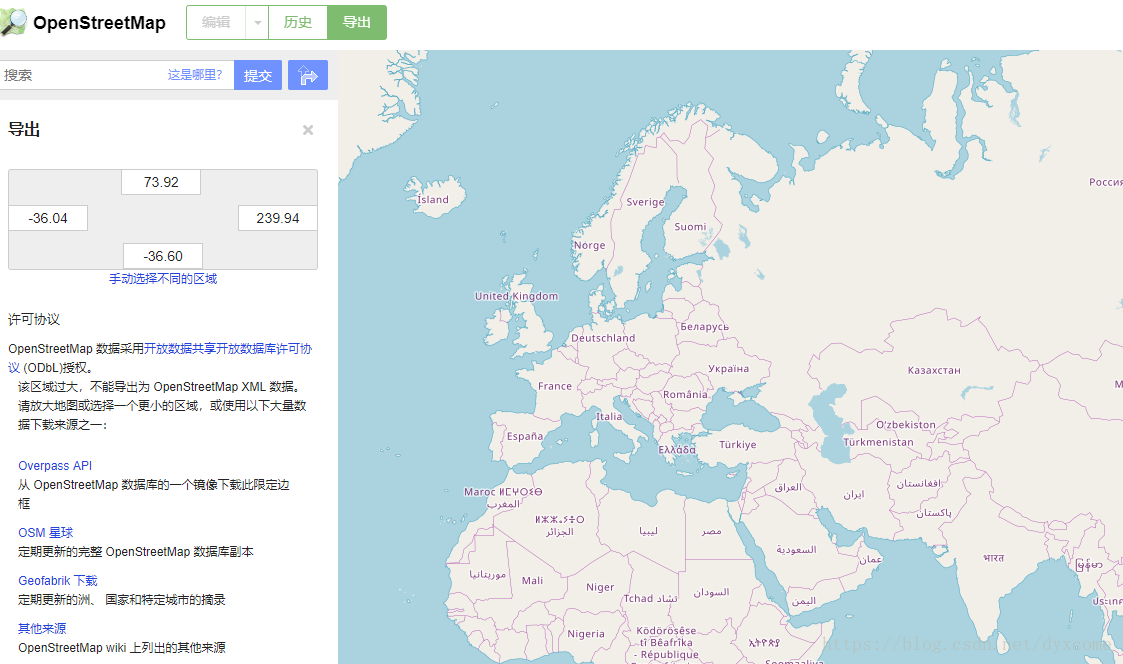Click the Беларусь label on map
1123x664 pixels.
coord(705,327)
